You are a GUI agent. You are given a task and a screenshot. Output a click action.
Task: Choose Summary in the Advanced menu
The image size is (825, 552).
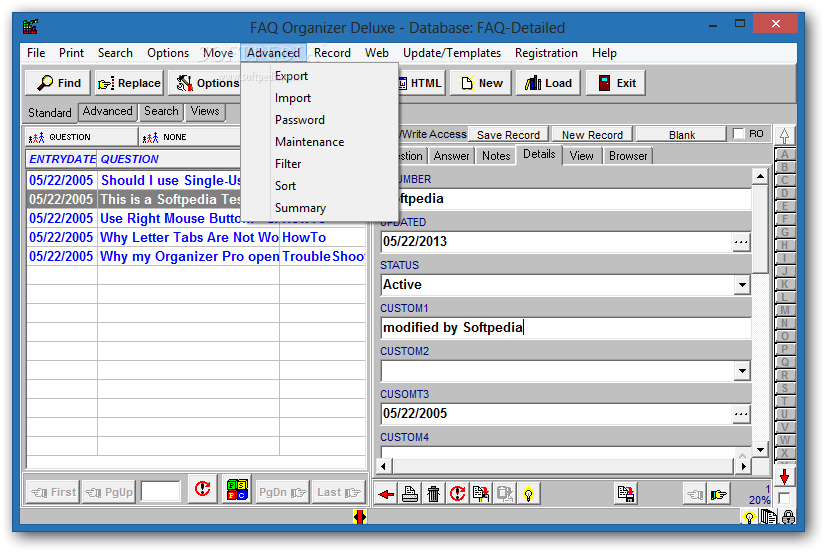(x=300, y=208)
